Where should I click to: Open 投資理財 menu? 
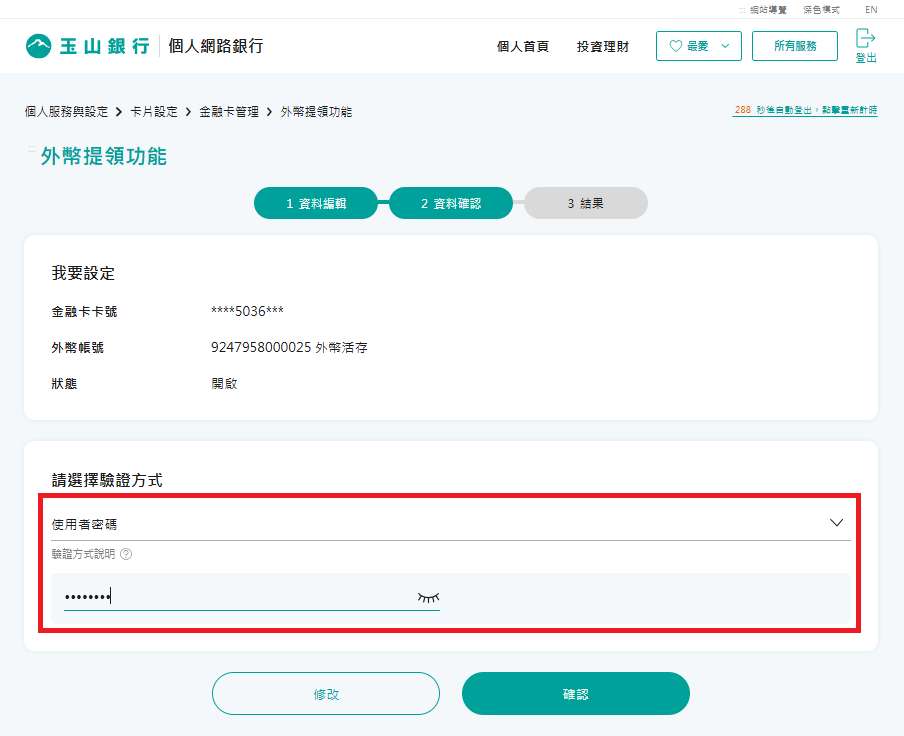tap(602, 47)
